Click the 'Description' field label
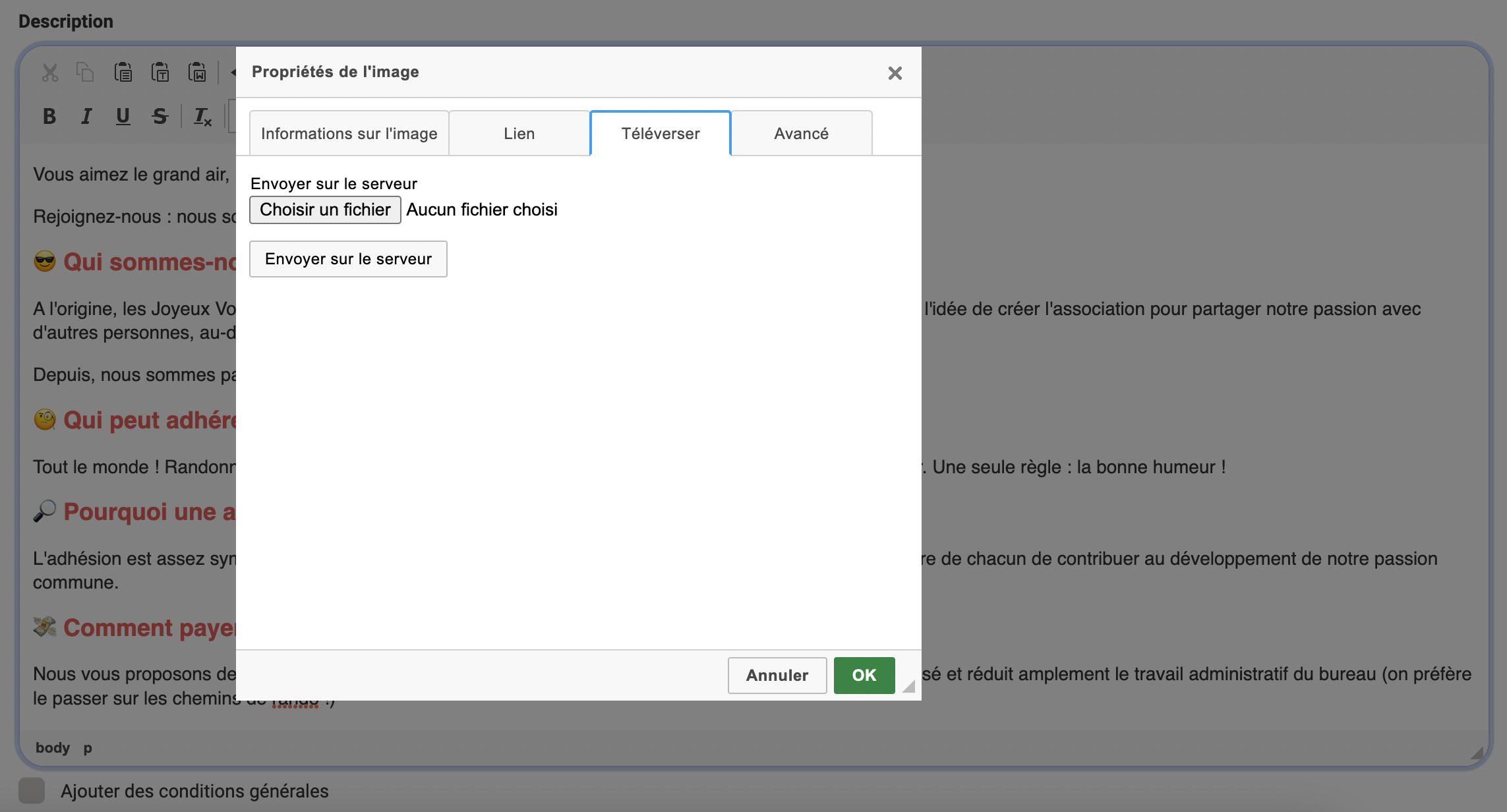The image size is (1507, 812). tap(66, 22)
